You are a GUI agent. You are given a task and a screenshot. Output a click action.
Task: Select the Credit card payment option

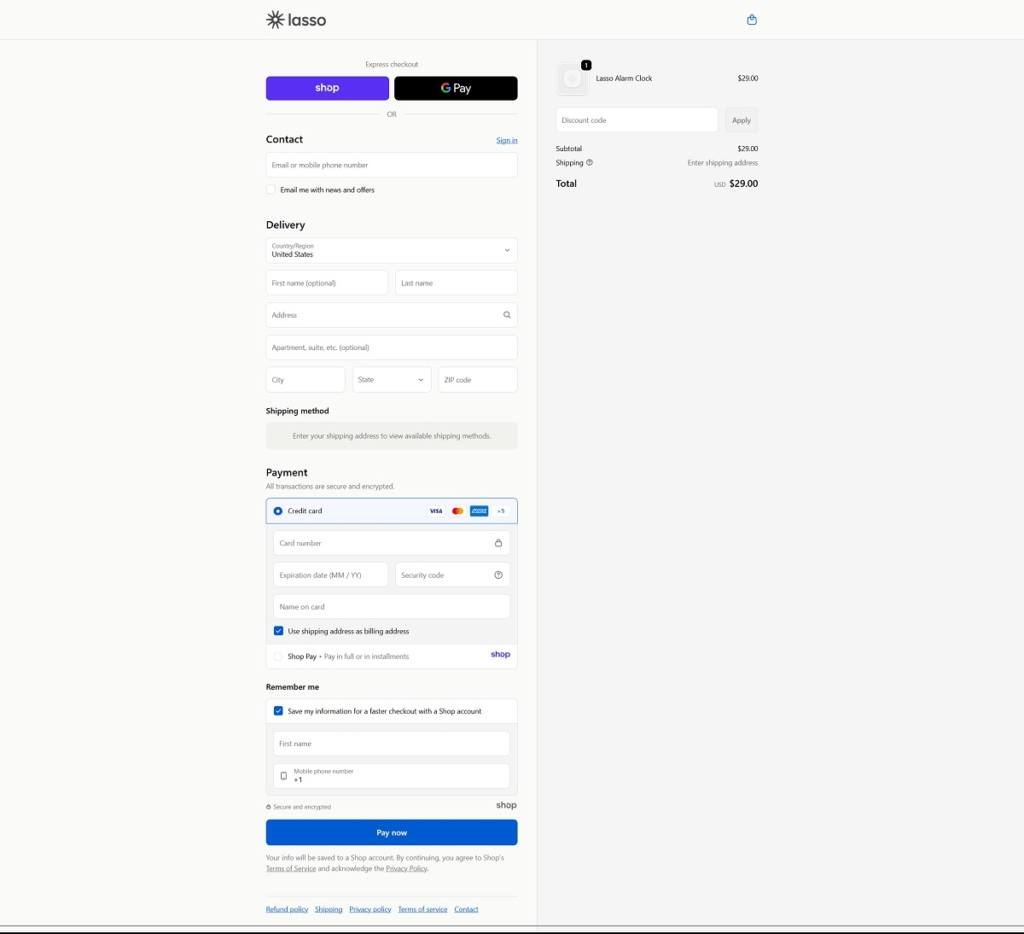[x=278, y=511]
